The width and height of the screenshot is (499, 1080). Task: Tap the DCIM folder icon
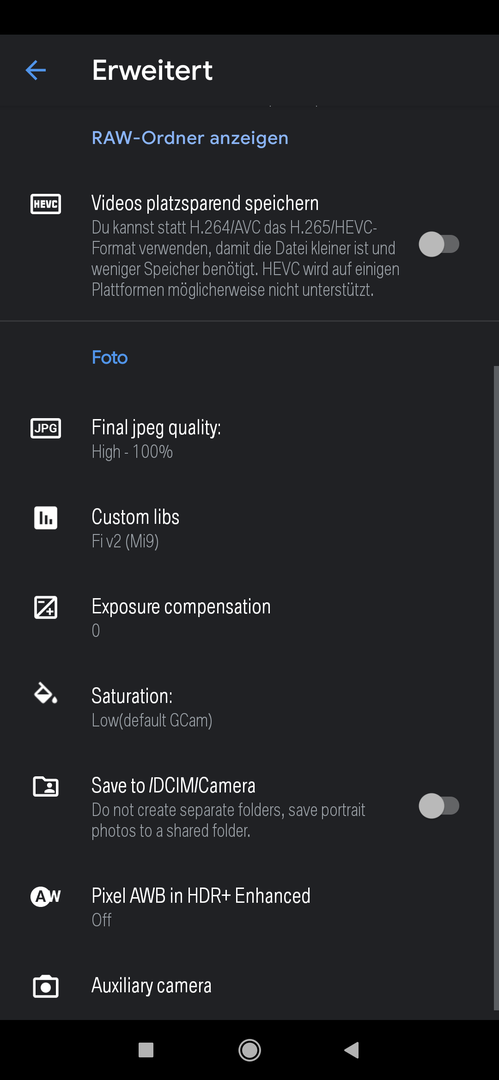pos(45,786)
